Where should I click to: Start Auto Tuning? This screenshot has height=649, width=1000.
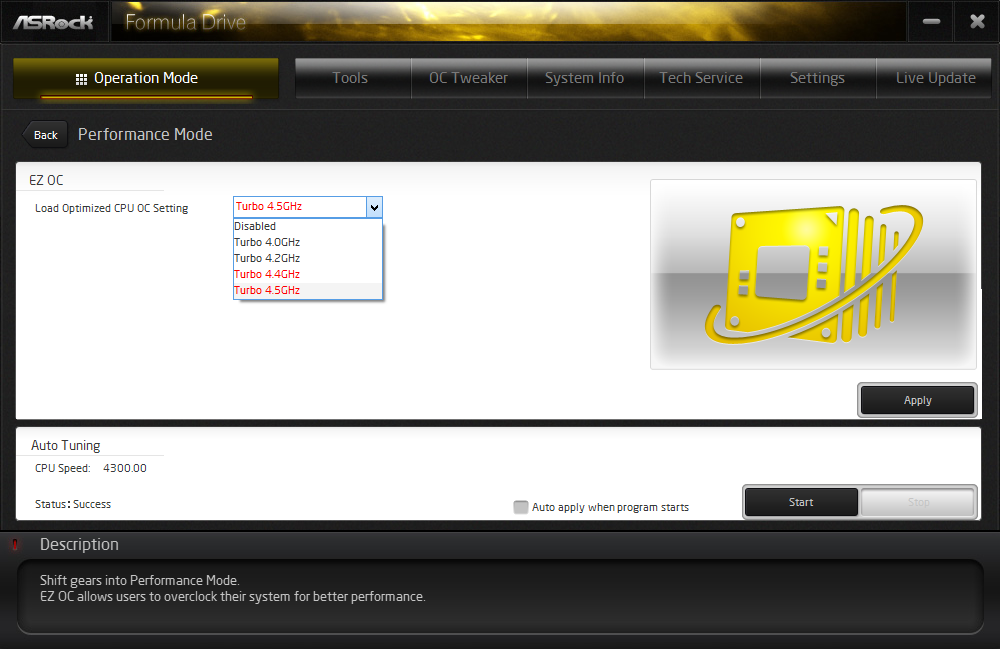(801, 502)
